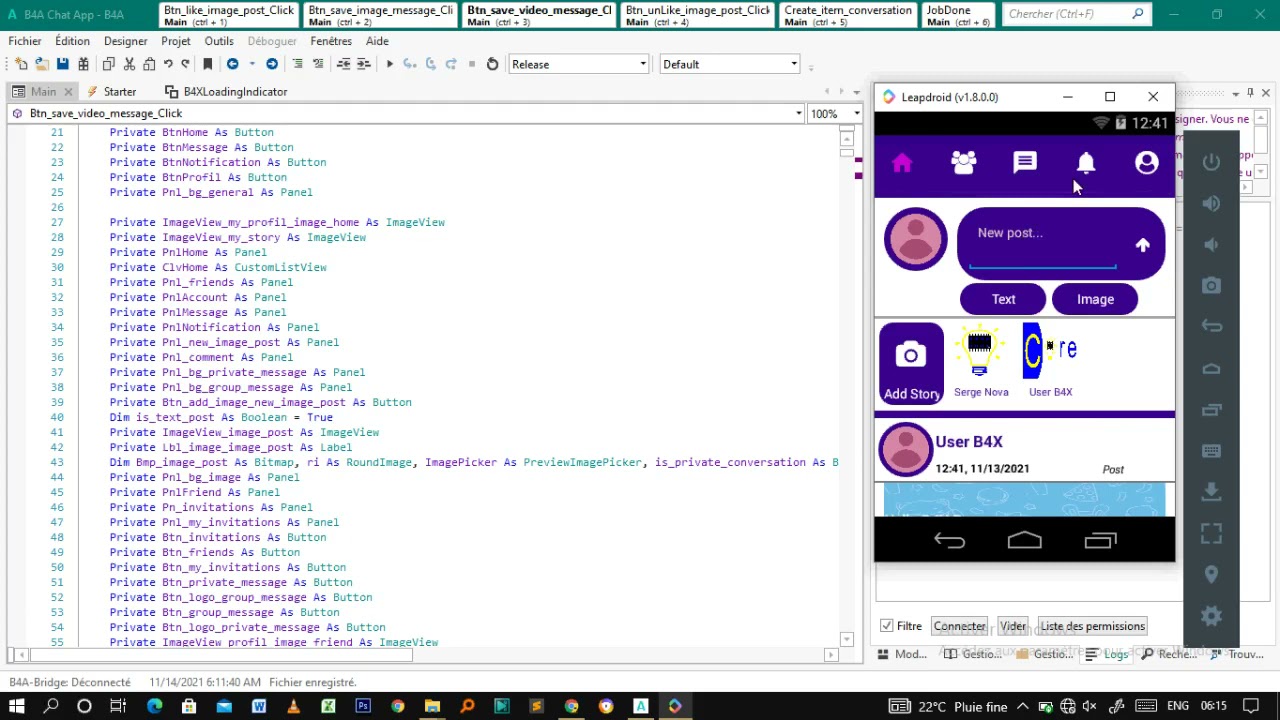Toggle the Filtre checkbox in Logs

[x=887, y=626]
